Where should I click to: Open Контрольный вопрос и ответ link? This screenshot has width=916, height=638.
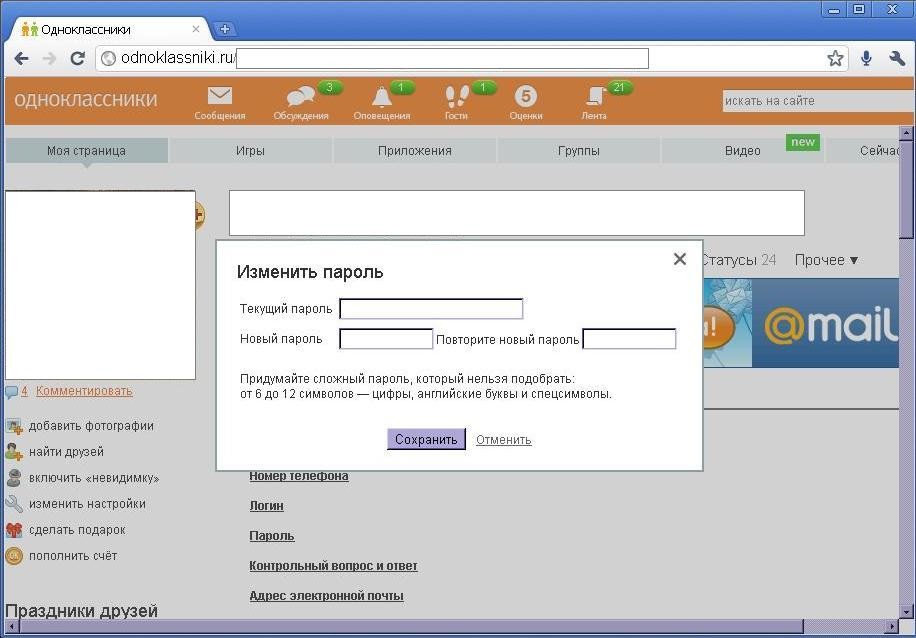pyautogui.click(x=334, y=566)
